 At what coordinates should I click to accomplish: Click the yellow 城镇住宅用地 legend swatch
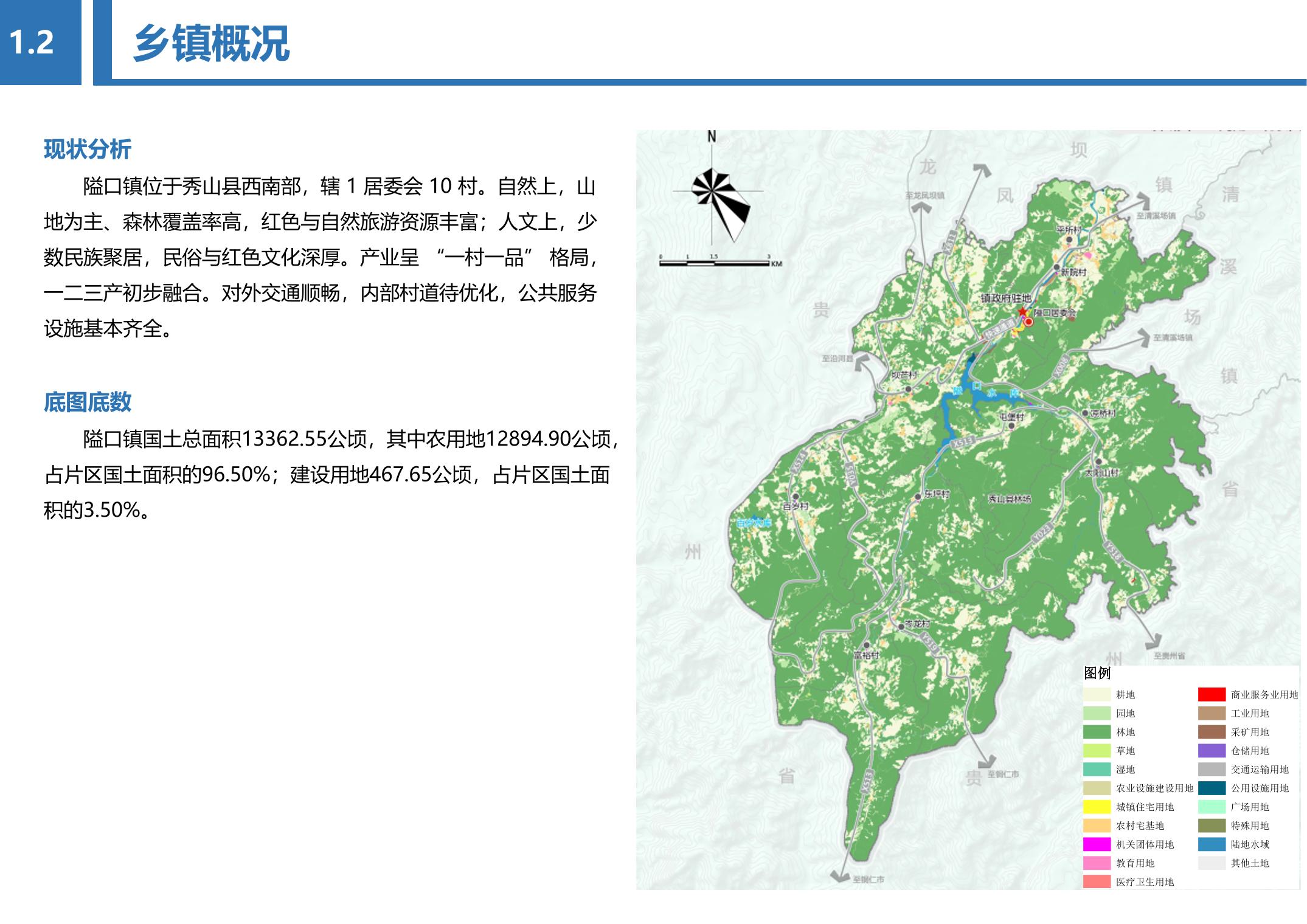1097,807
